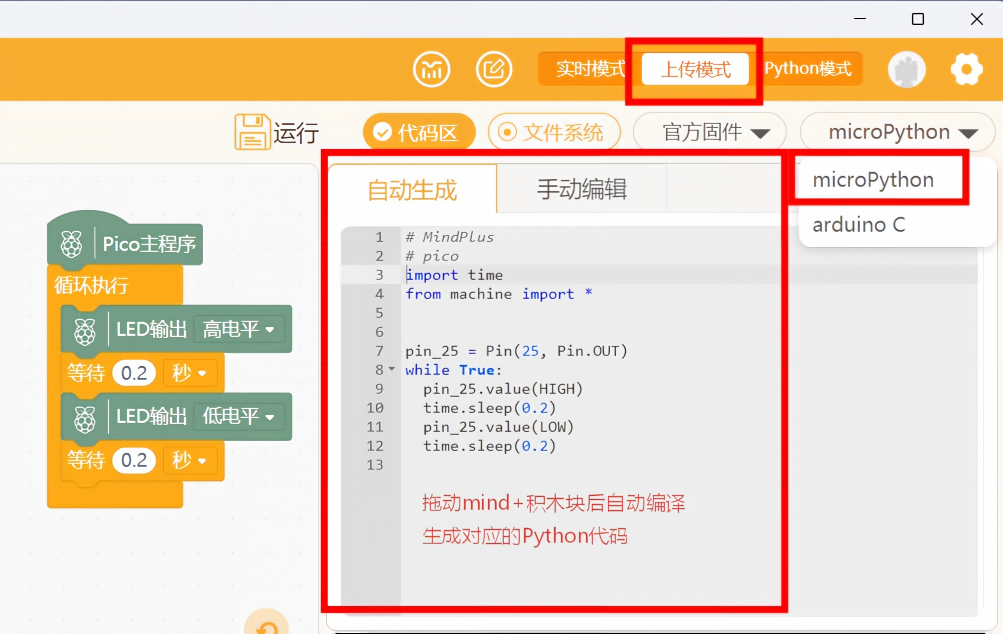
Task: Select the 代码区 view option
Action: [x=419, y=132]
